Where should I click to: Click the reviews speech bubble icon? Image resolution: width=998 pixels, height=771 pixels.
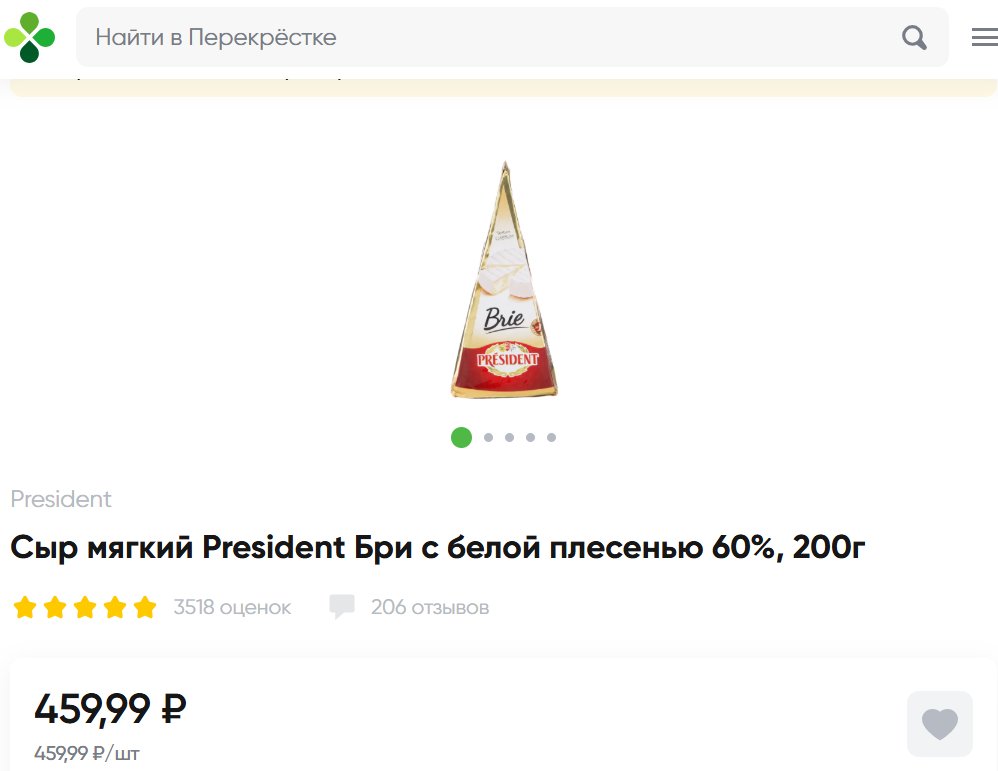tap(342, 607)
